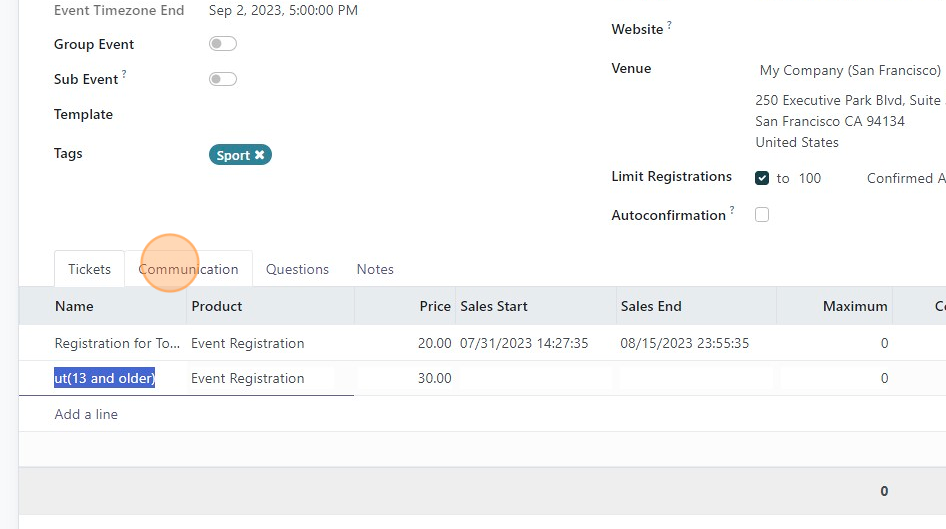This screenshot has height=529, width=946.
Task: Open the Website field help tooltip icon
Action: click(x=669, y=25)
